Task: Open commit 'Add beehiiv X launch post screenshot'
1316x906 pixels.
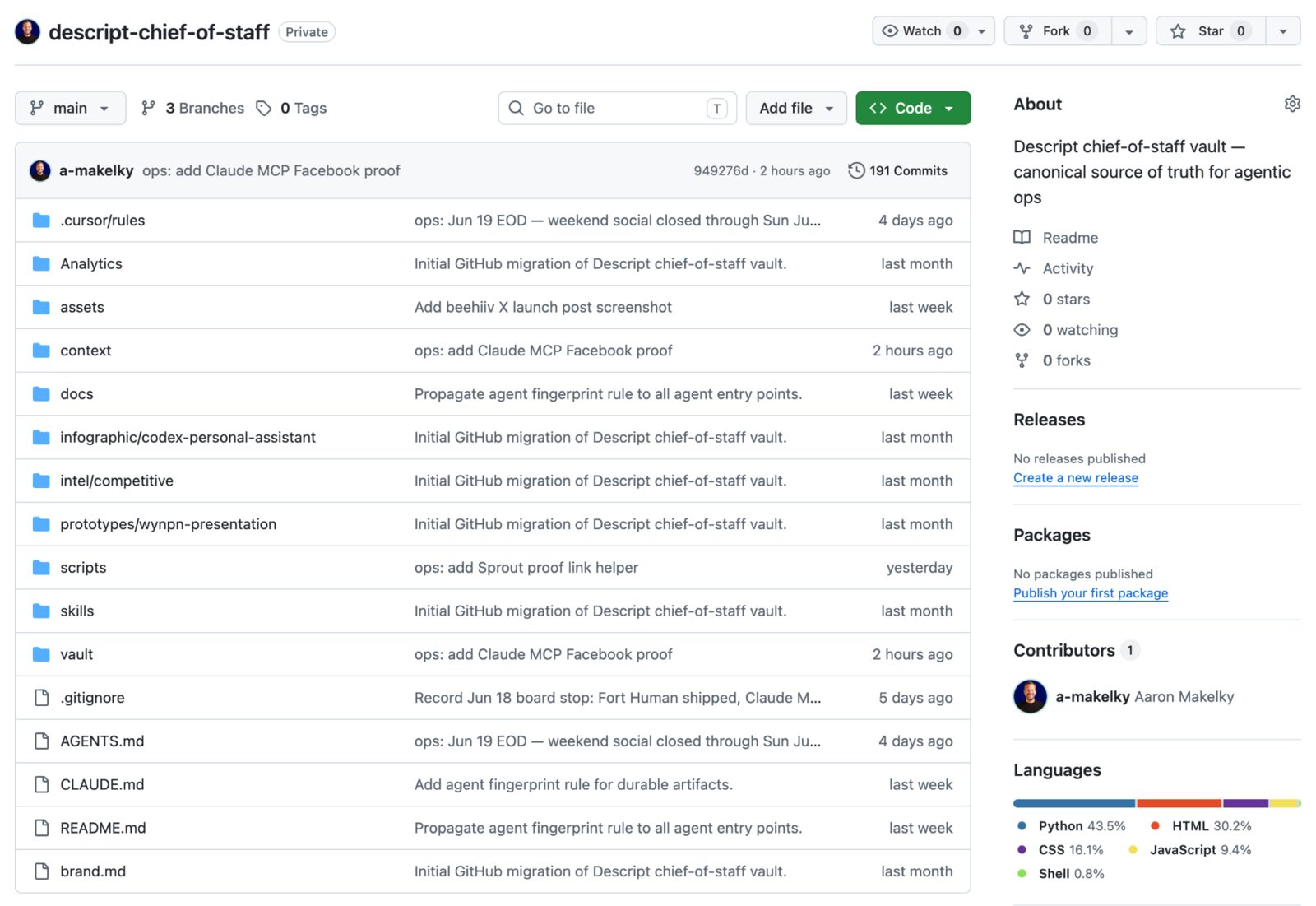Action: (543, 307)
